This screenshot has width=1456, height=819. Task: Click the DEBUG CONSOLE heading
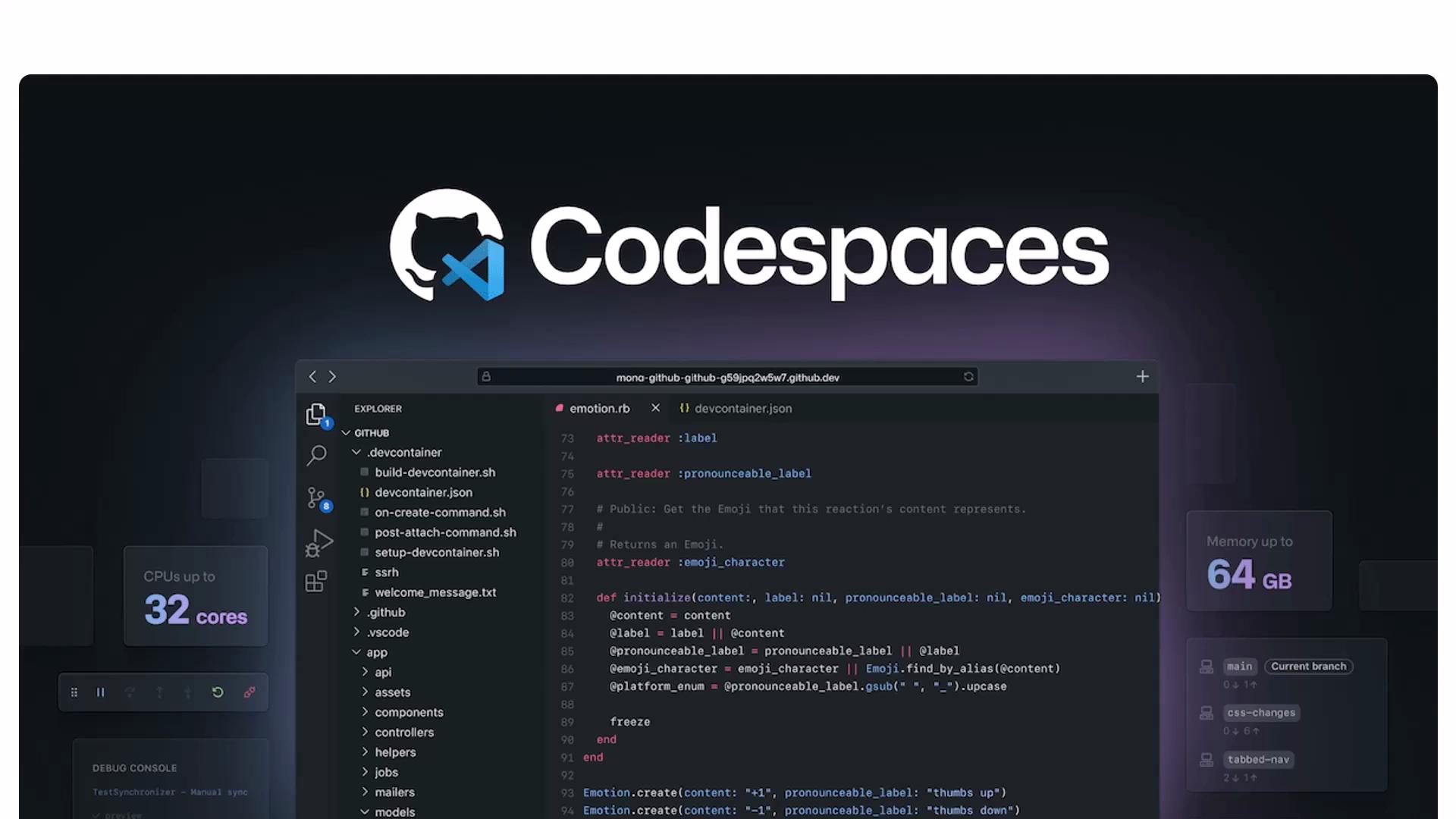pyautogui.click(x=134, y=768)
